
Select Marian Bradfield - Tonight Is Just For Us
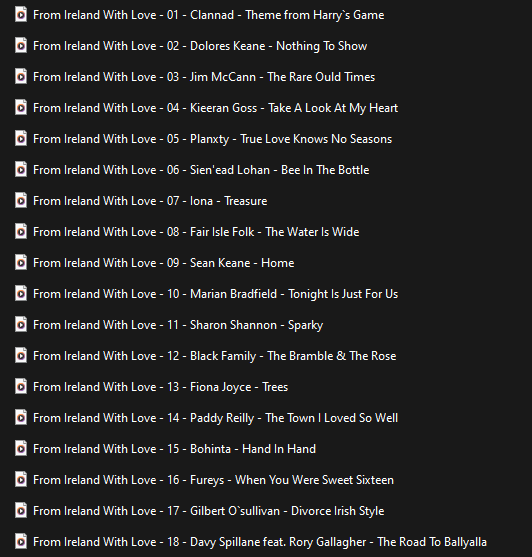click(x=215, y=294)
